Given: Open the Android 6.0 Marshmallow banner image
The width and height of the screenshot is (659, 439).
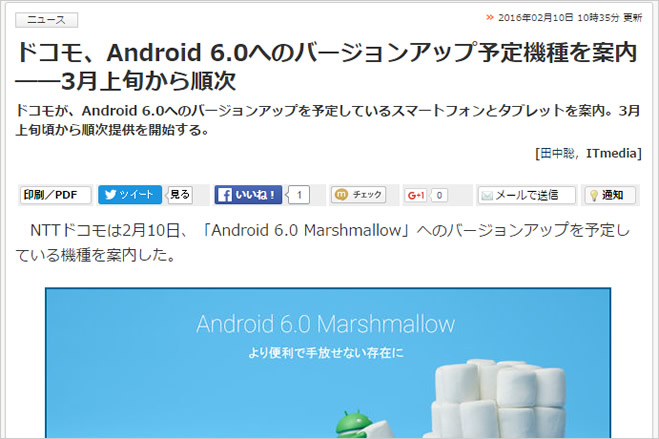Looking at the screenshot, I should [x=328, y=363].
